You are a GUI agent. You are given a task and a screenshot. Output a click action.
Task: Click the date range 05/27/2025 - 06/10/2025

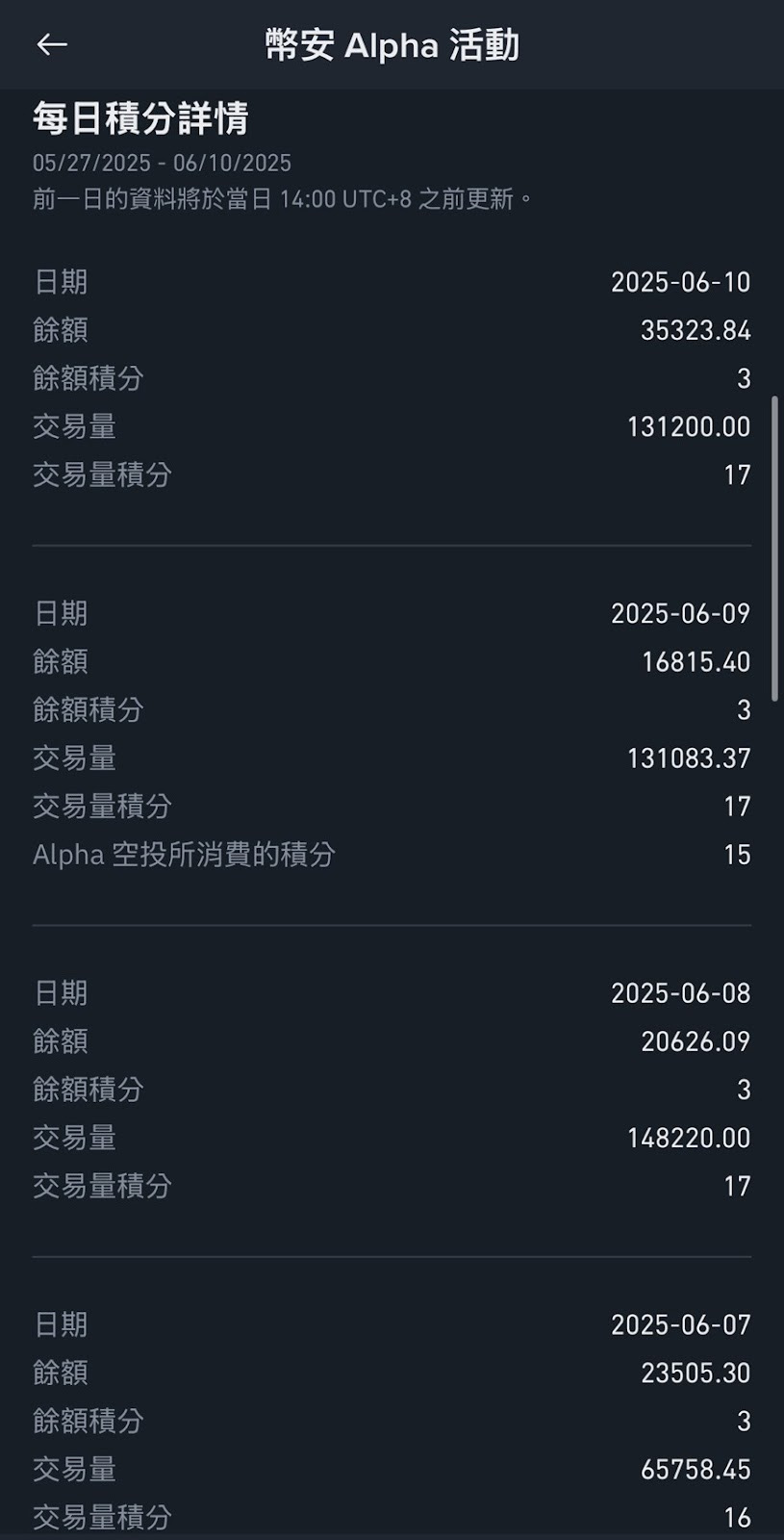pyautogui.click(x=162, y=163)
